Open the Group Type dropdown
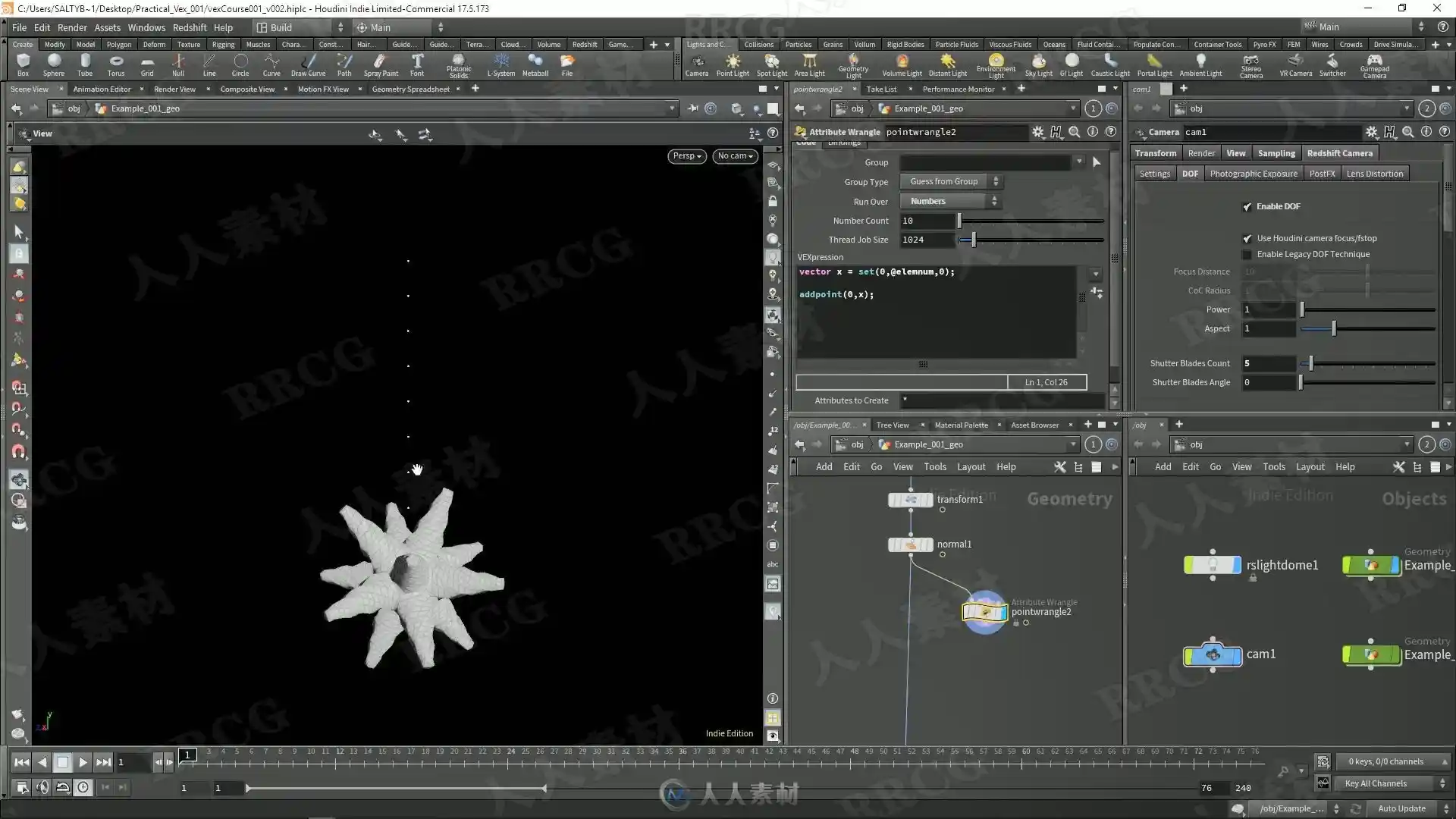 pos(951,181)
